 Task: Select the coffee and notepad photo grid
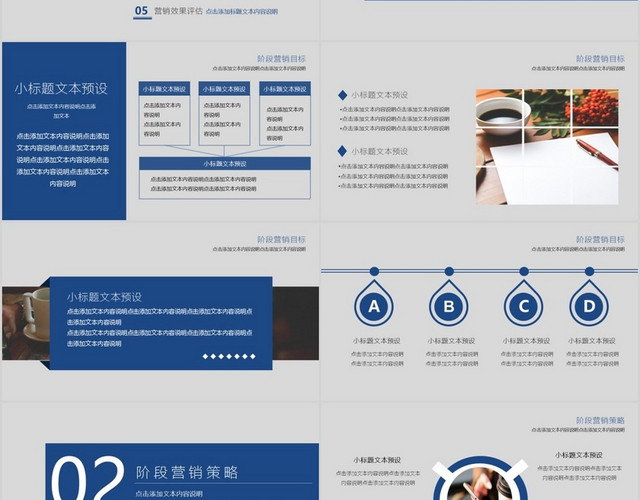tap(547, 147)
